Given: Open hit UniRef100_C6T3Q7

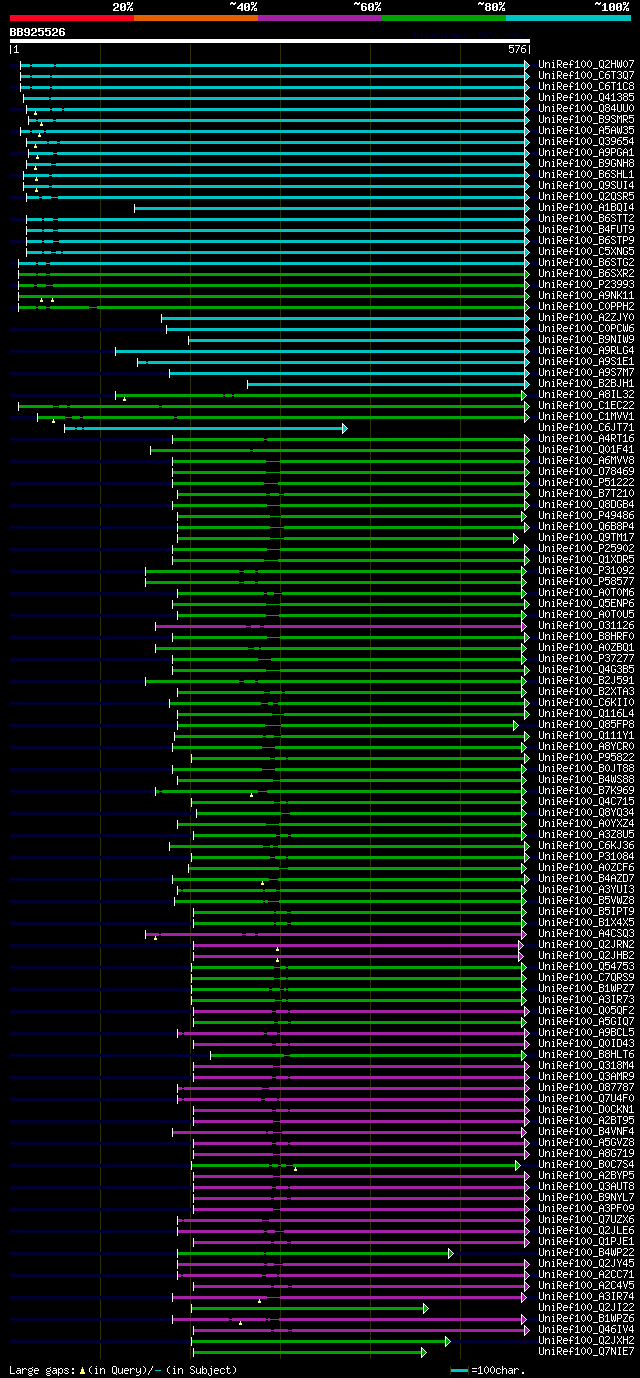Looking at the screenshot, I should [586, 75].
